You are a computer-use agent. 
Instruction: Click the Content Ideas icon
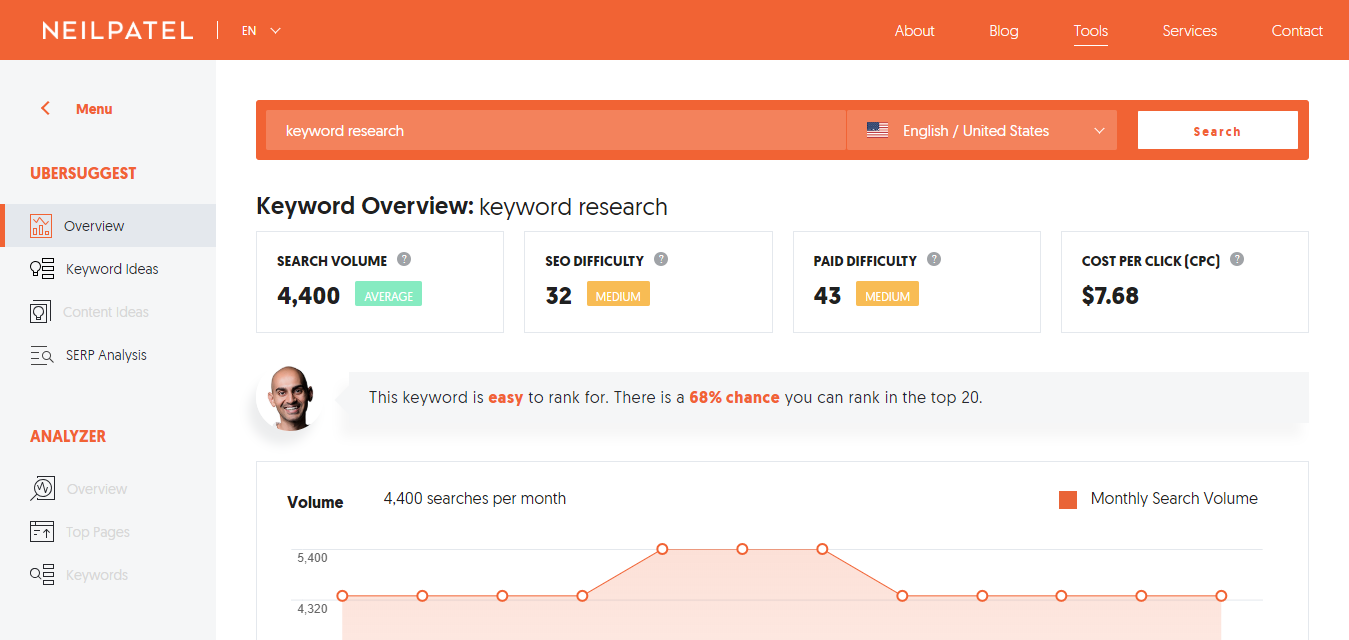[x=40, y=312]
